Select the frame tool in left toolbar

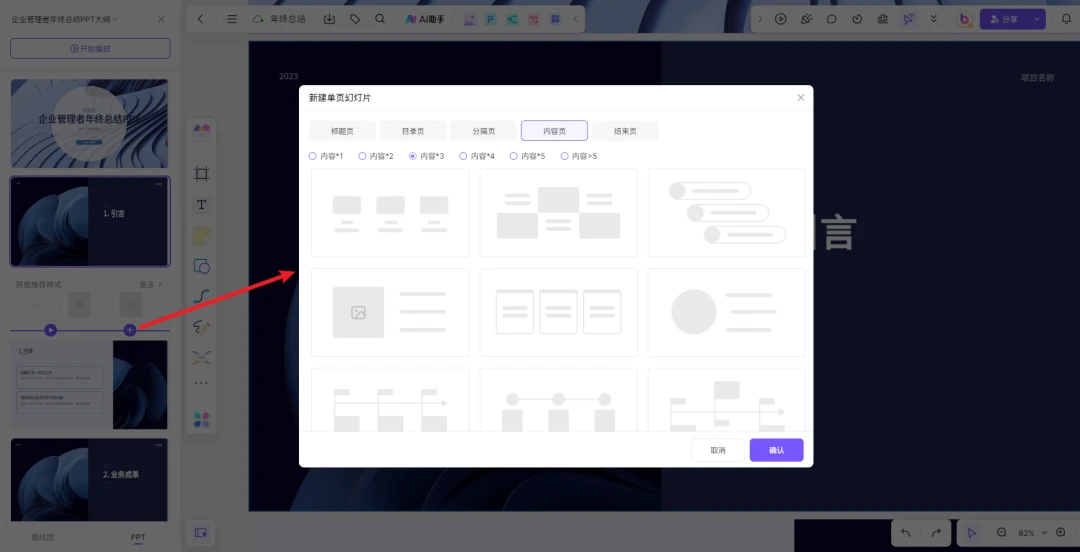point(201,174)
